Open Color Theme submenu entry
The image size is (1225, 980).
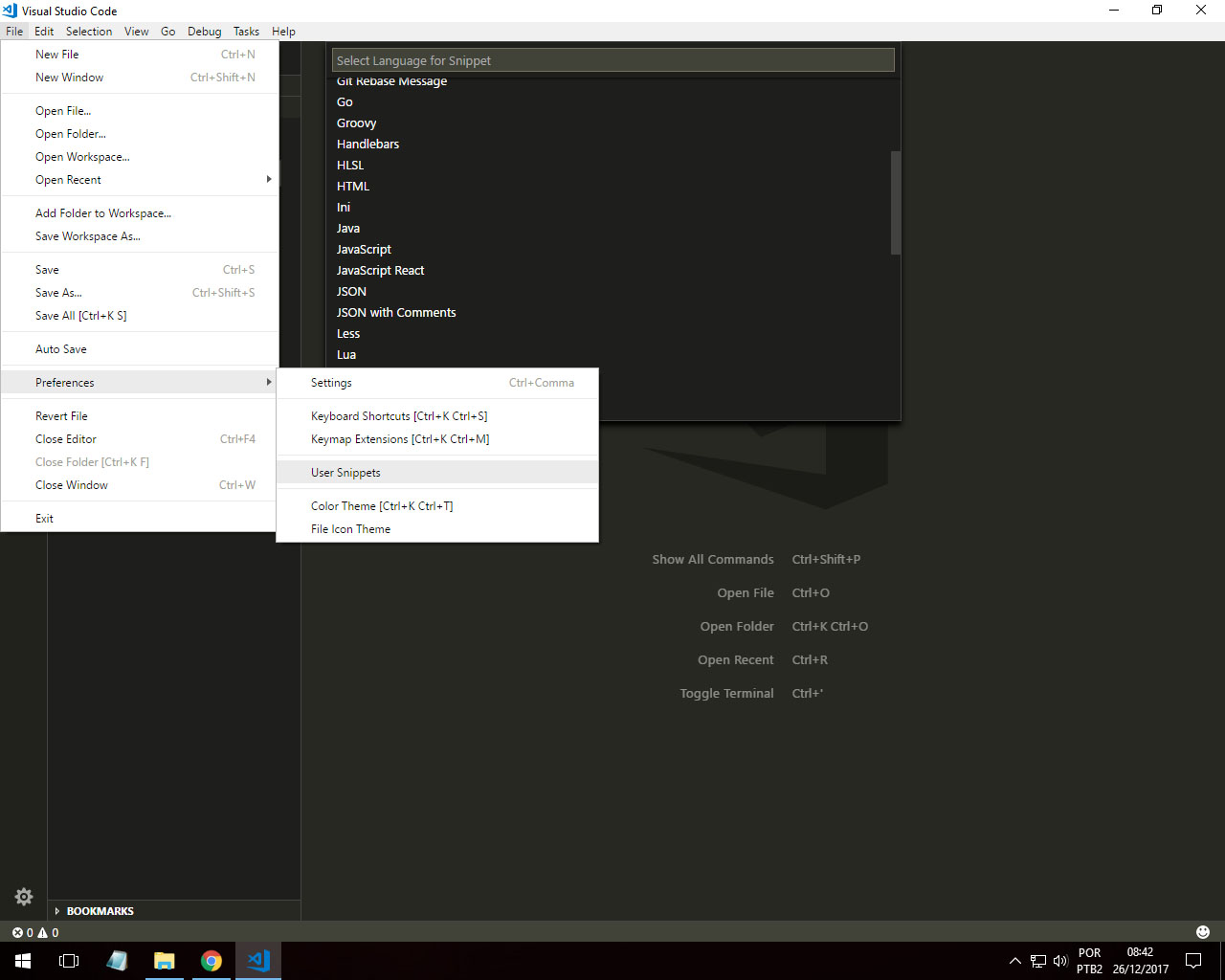pyautogui.click(x=437, y=506)
